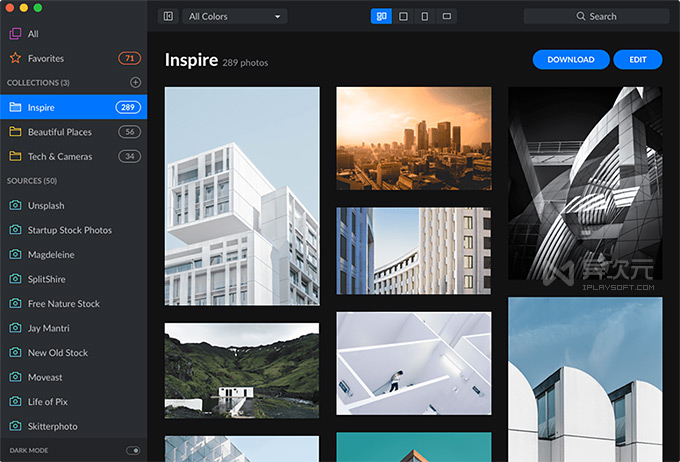
Task: Click the Search field
Action: click(x=596, y=16)
